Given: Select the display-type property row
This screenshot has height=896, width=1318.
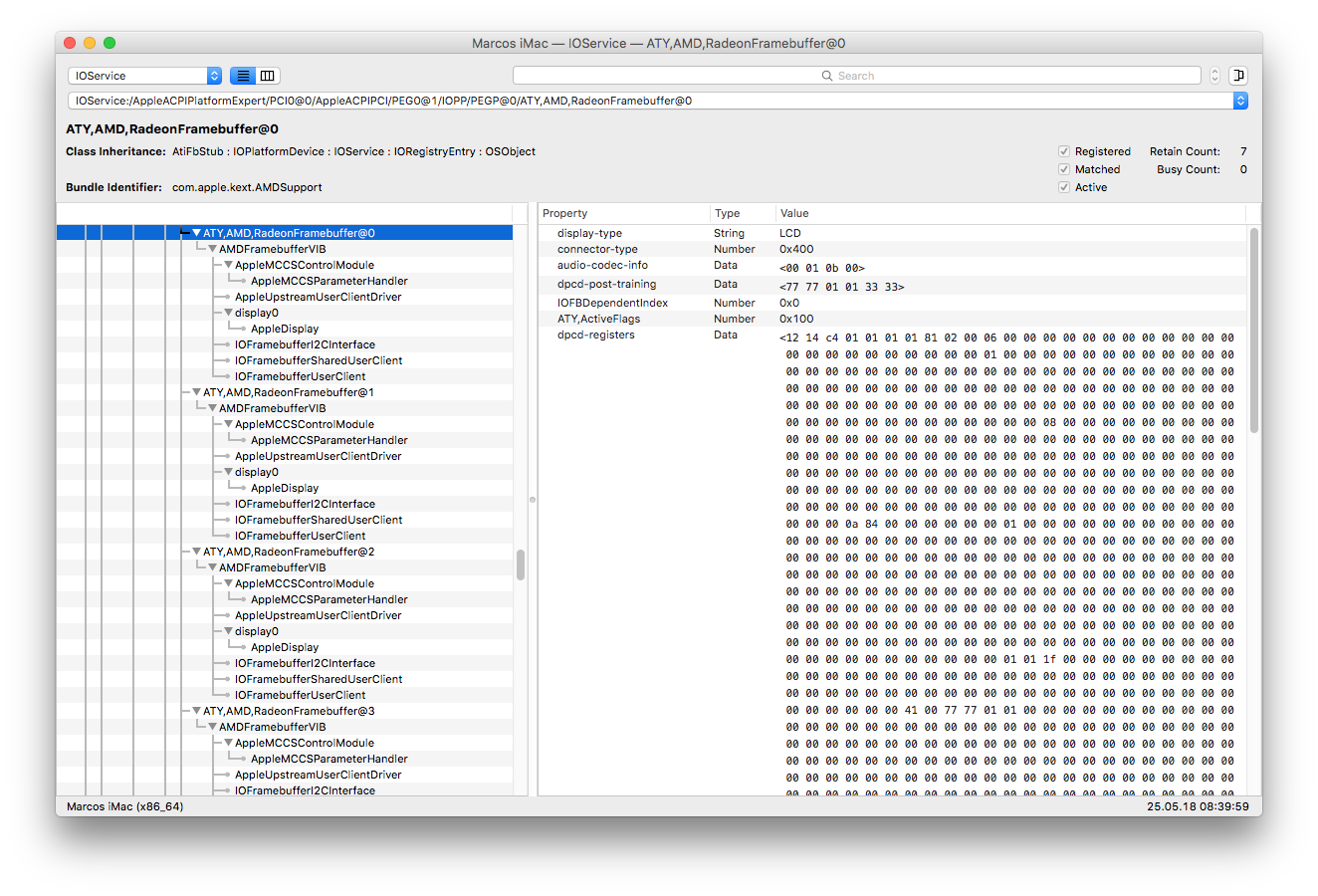Looking at the screenshot, I should [x=892, y=233].
